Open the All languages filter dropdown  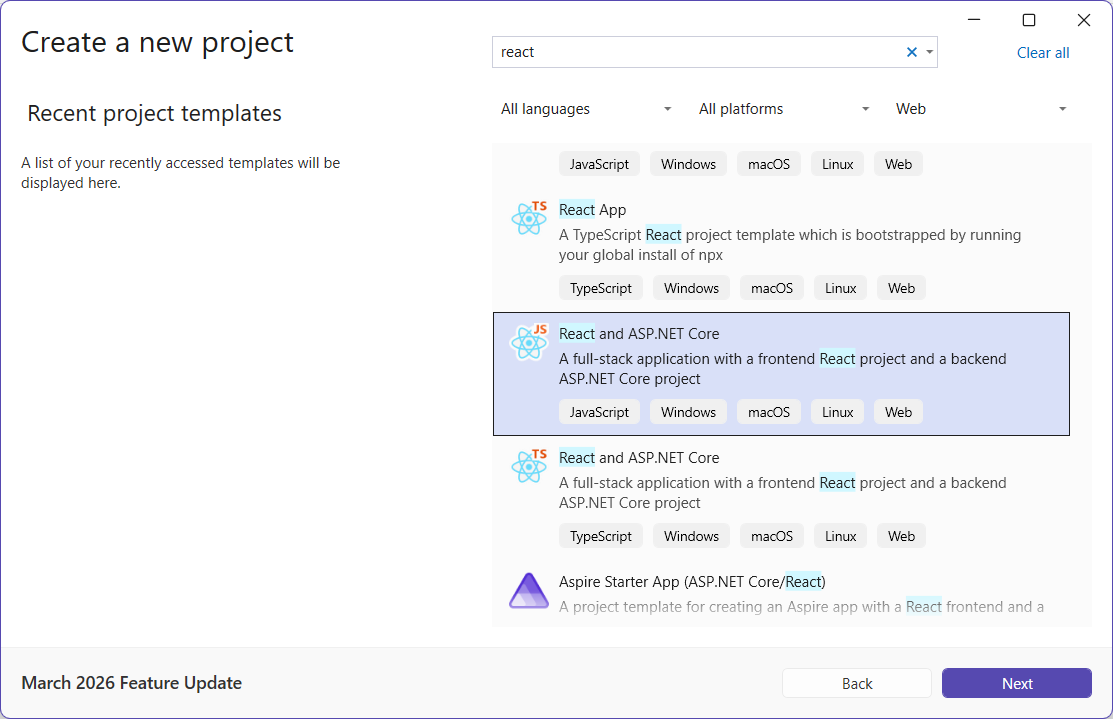586,109
